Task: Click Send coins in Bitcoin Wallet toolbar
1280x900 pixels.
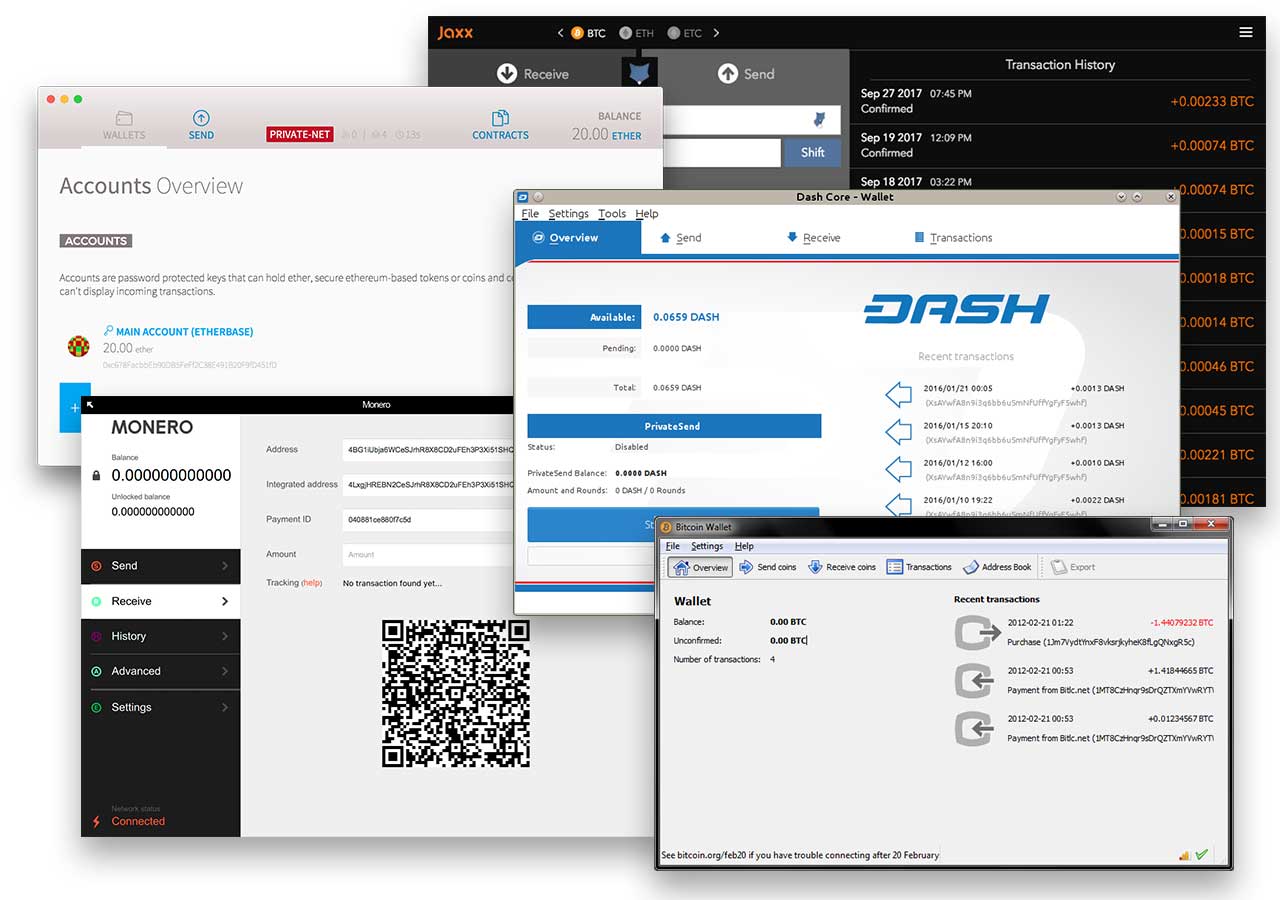Action: [767, 567]
